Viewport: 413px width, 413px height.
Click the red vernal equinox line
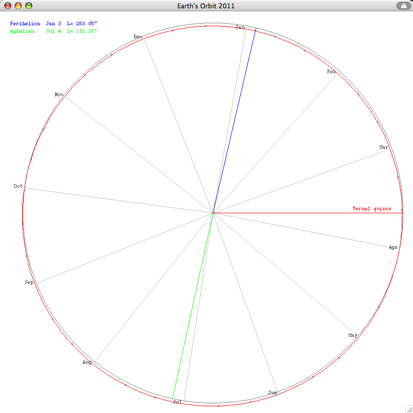[308, 213]
